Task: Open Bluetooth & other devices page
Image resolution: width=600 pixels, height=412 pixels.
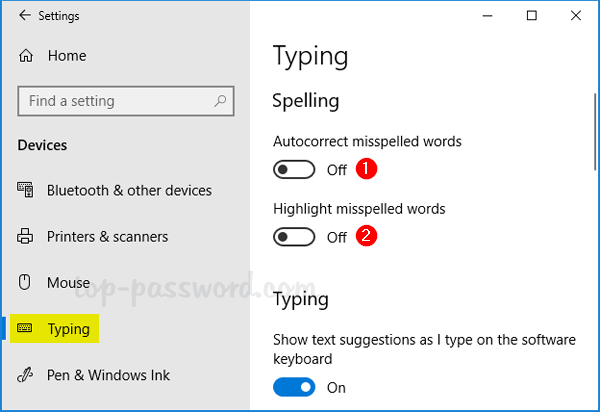Action: [129, 190]
